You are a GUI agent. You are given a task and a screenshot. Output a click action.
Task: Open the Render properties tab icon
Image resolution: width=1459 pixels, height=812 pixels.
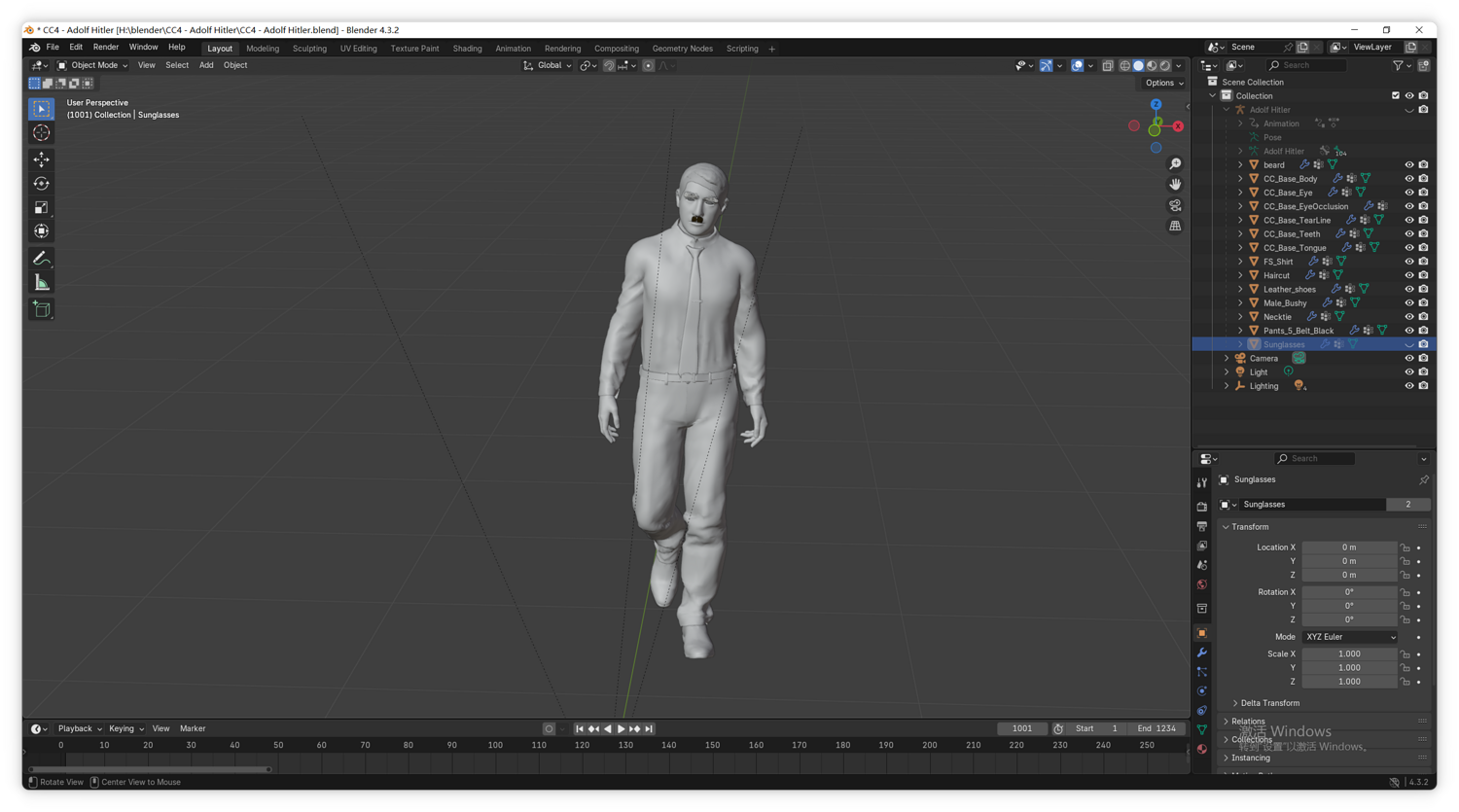pyautogui.click(x=1202, y=507)
